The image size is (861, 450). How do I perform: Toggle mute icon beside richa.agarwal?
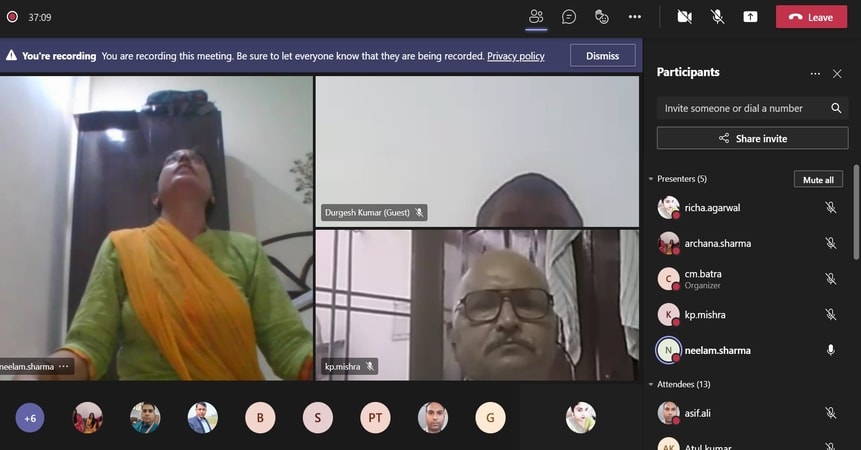(830, 208)
